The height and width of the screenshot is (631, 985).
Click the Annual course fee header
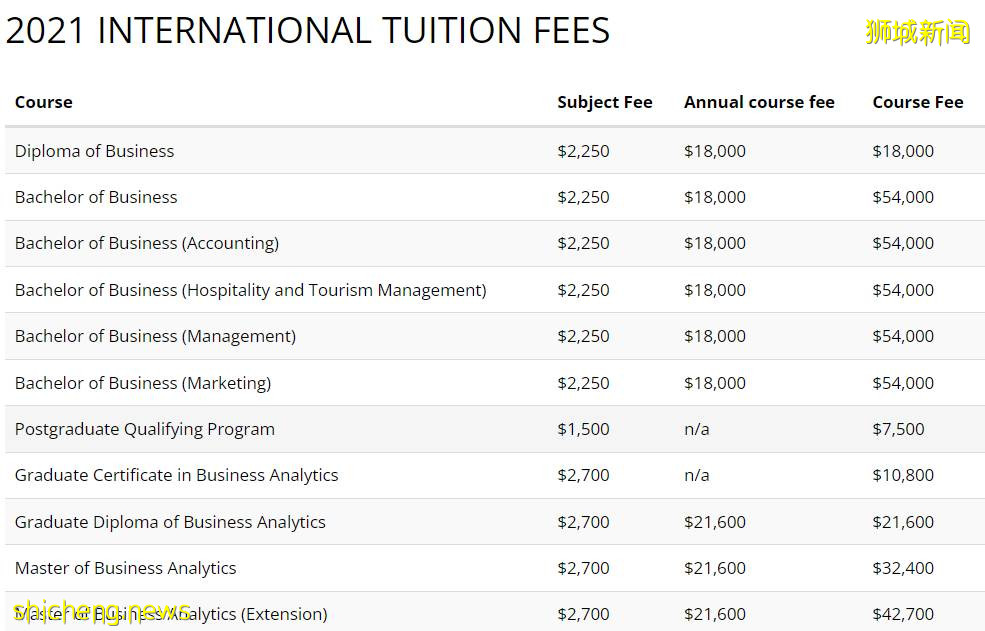point(758,102)
